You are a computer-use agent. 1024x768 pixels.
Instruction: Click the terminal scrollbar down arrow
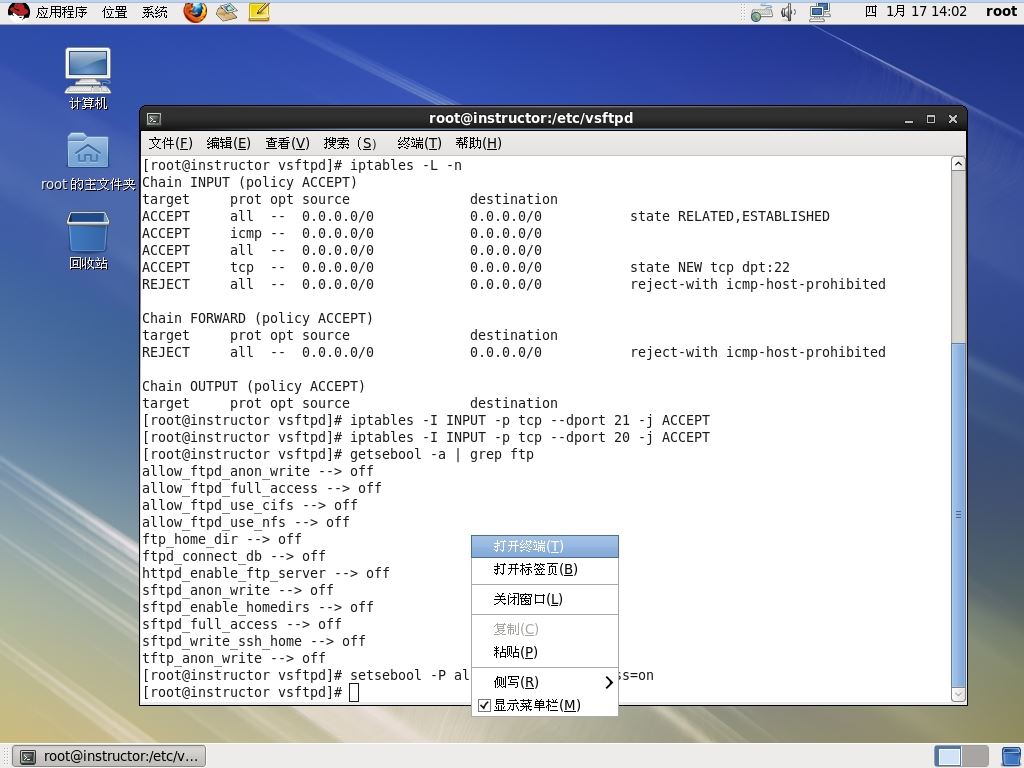(958, 695)
